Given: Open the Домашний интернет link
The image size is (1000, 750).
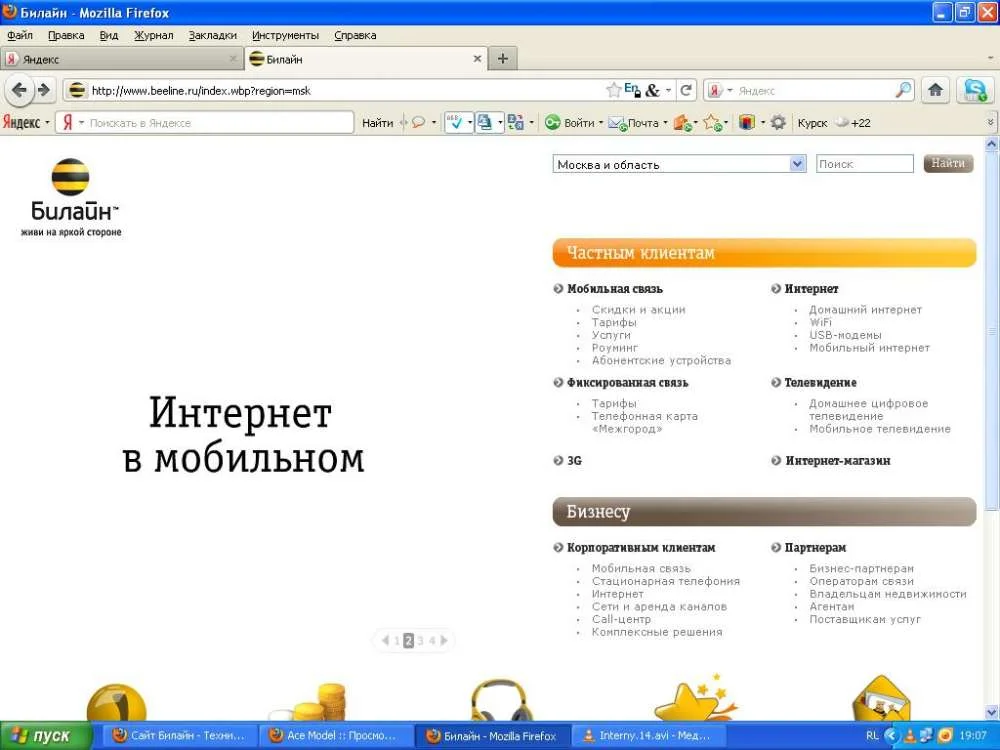Looking at the screenshot, I should tap(865, 310).
